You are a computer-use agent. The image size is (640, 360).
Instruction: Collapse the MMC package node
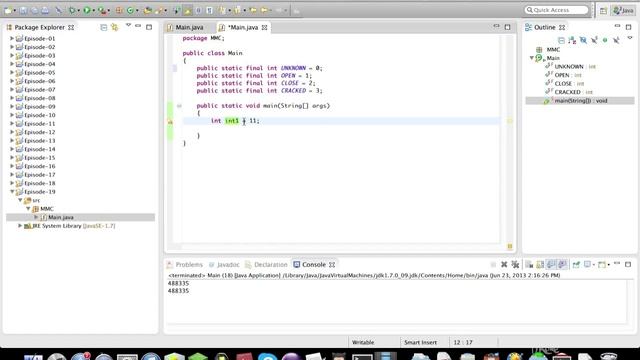pos(28,209)
